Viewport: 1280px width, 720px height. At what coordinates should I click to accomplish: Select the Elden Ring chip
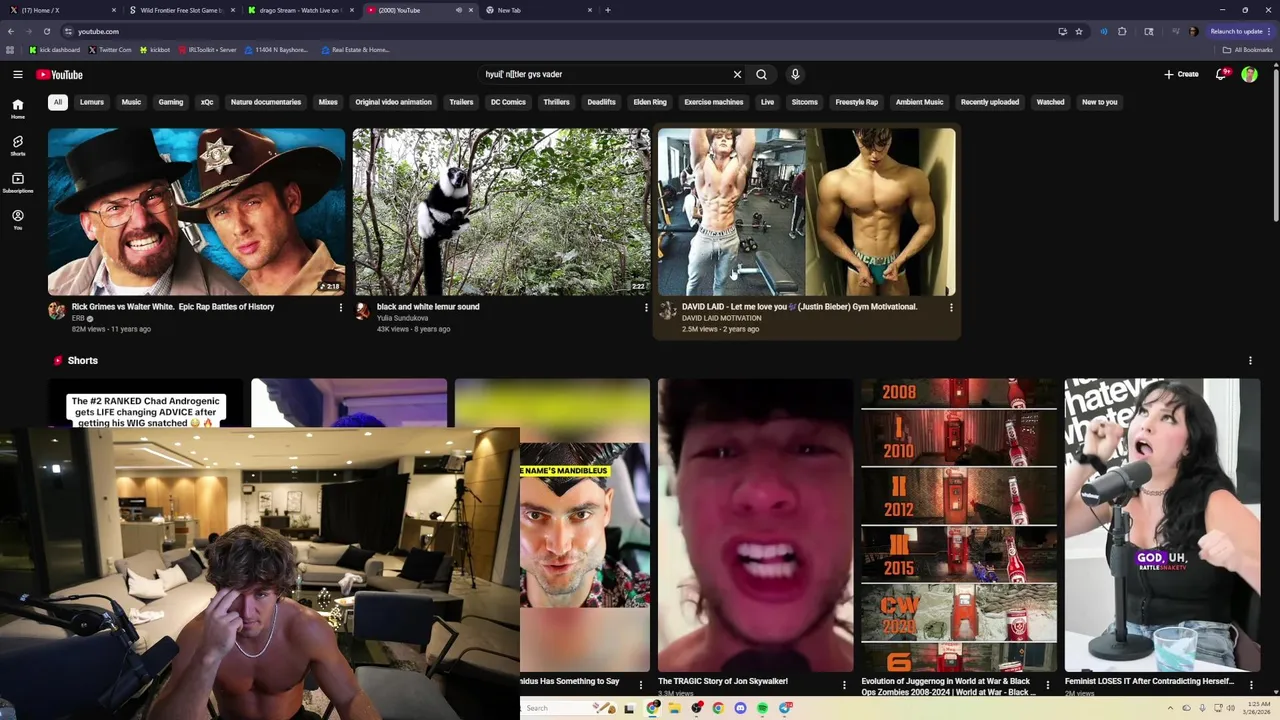point(650,102)
